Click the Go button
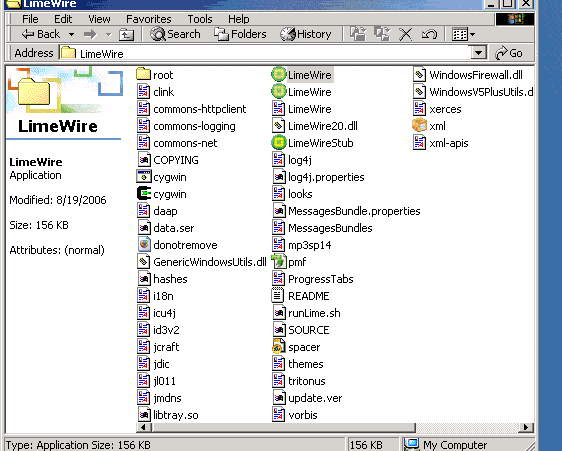Screen dimensions: 562x451 509,53
